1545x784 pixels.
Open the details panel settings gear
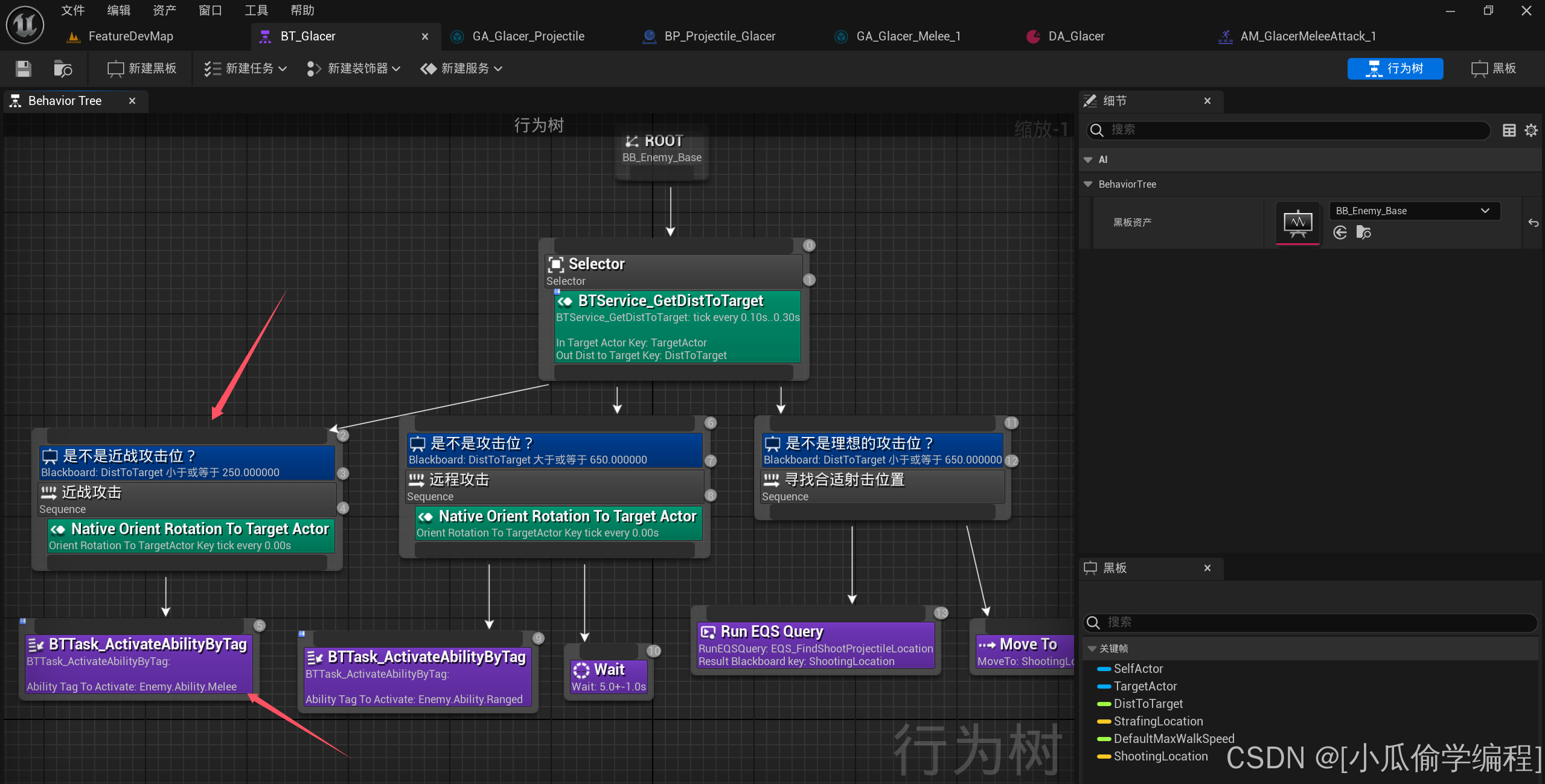1531,130
